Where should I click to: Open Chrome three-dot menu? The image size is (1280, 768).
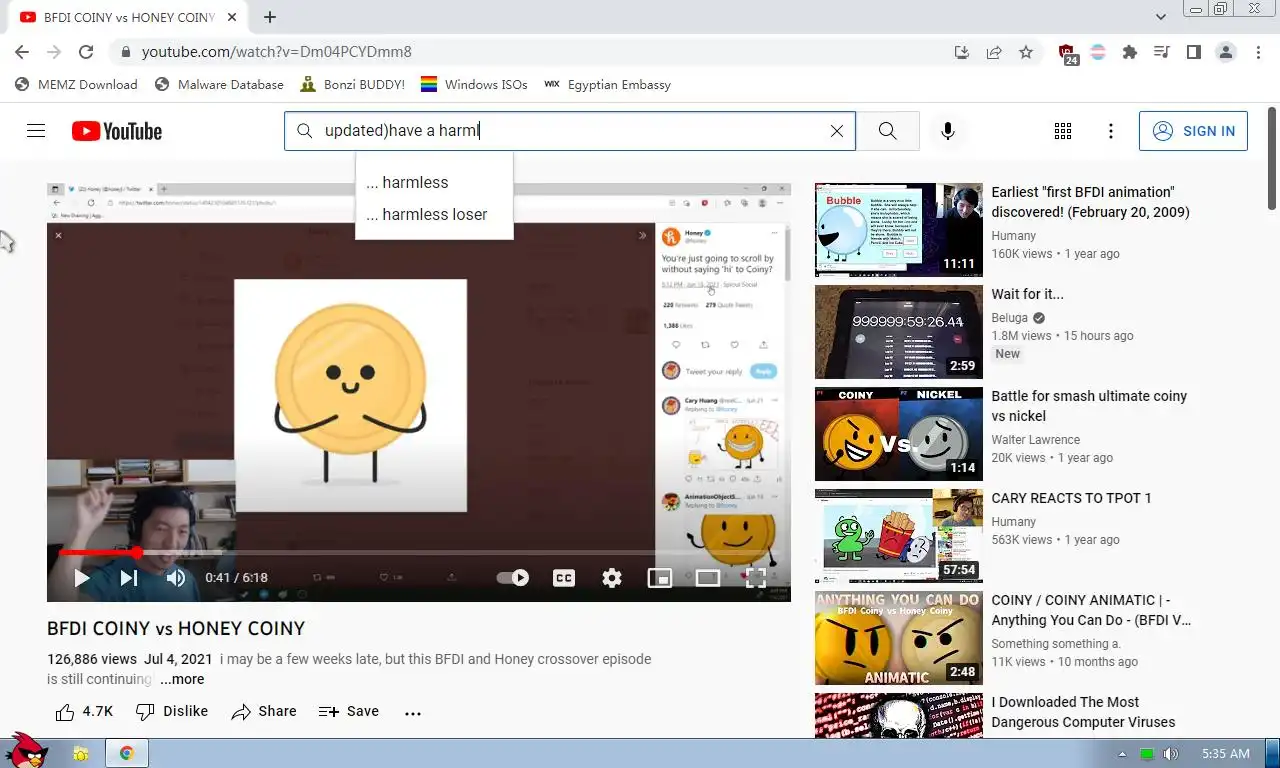coord(1258,52)
